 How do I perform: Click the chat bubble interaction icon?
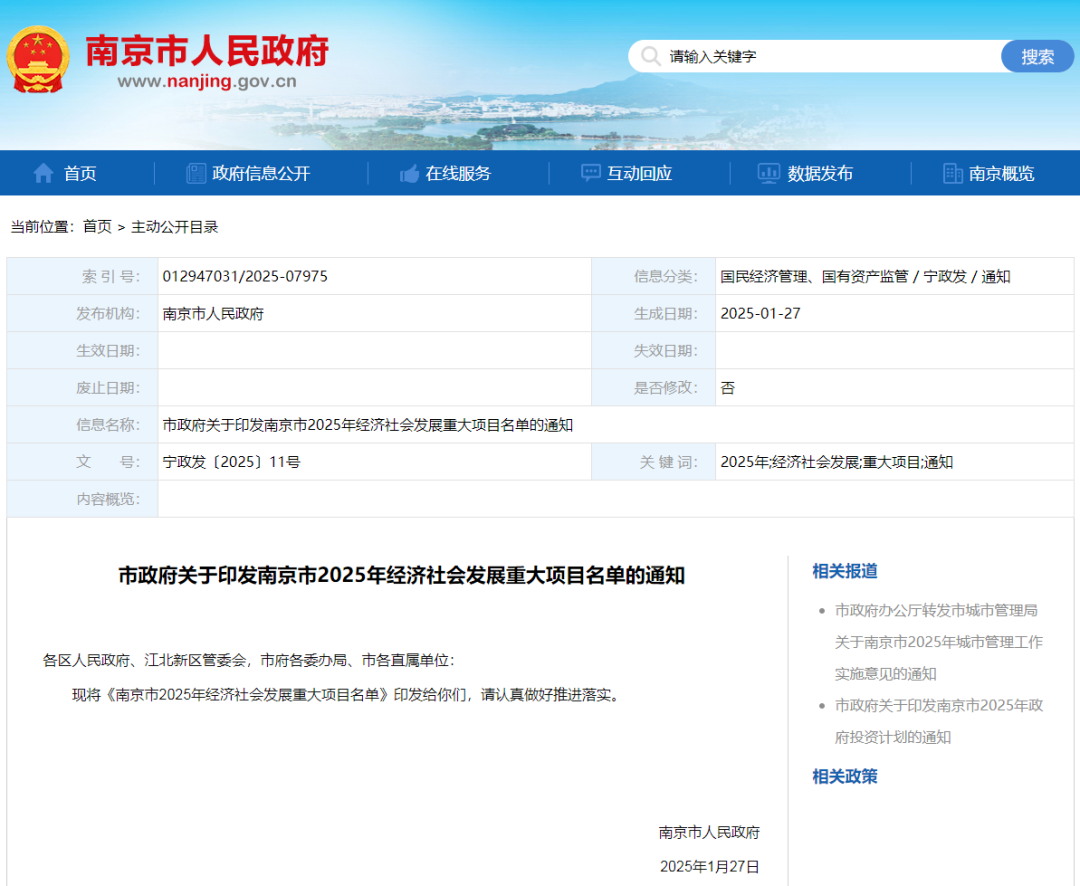tap(591, 173)
